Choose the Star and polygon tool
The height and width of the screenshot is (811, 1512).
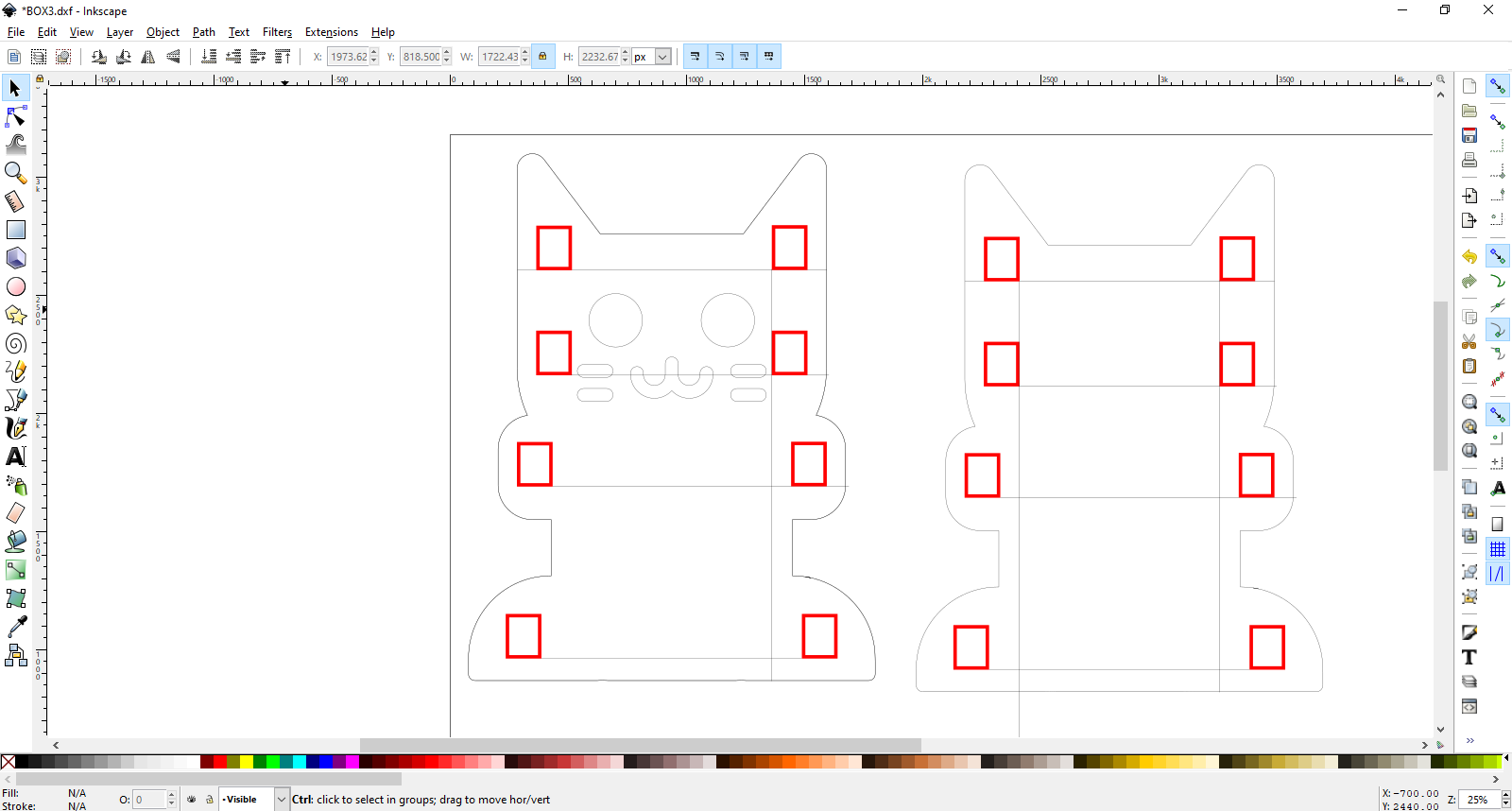pos(15,315)
